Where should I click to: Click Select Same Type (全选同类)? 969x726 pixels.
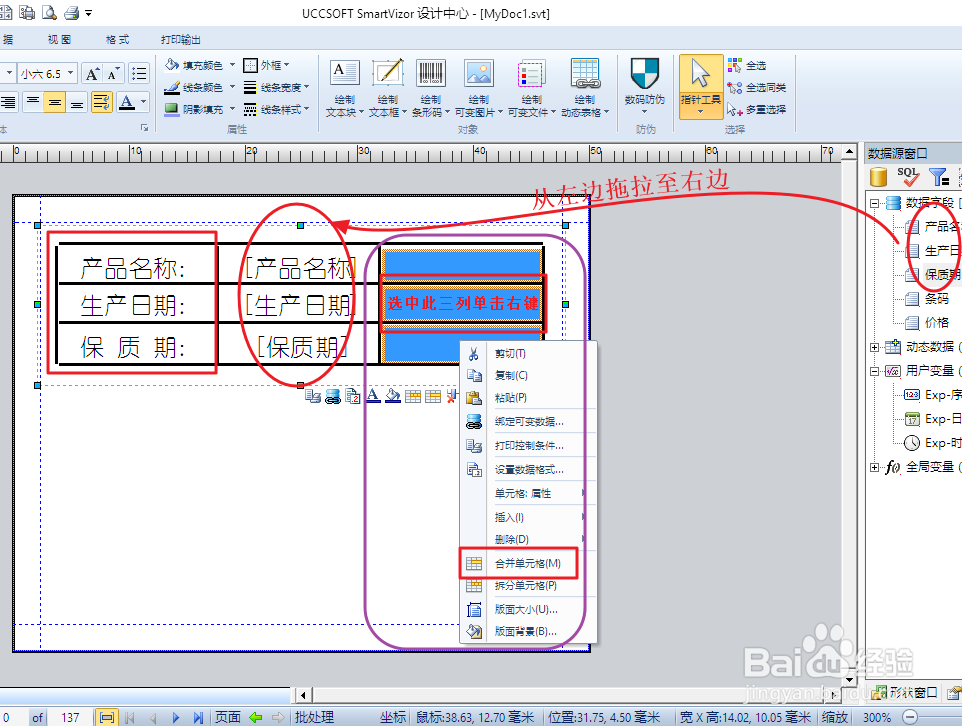[x=756, y=87]
